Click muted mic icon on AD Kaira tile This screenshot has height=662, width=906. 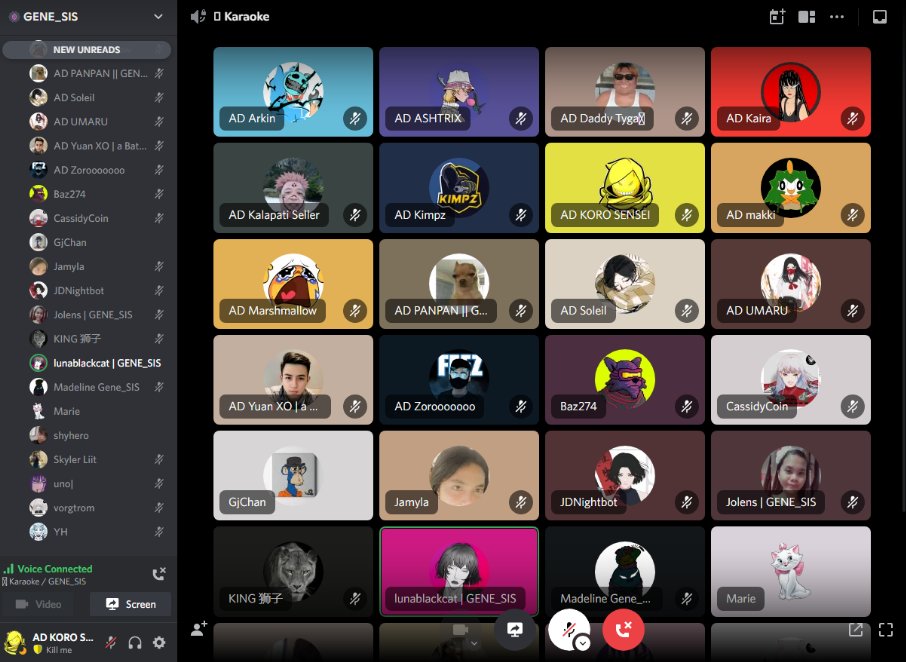point(852,118)
